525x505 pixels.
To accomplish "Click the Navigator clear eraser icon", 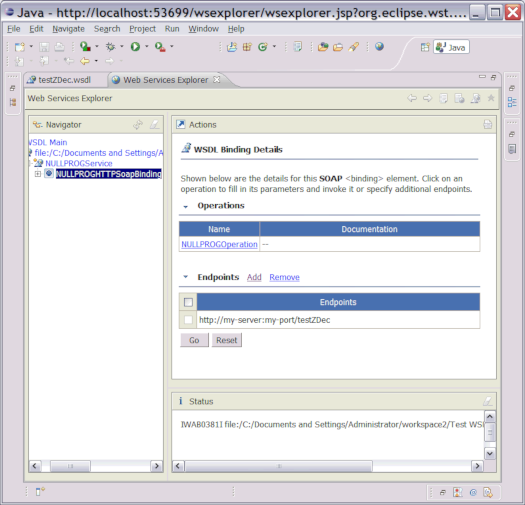I will coord(154,125).
